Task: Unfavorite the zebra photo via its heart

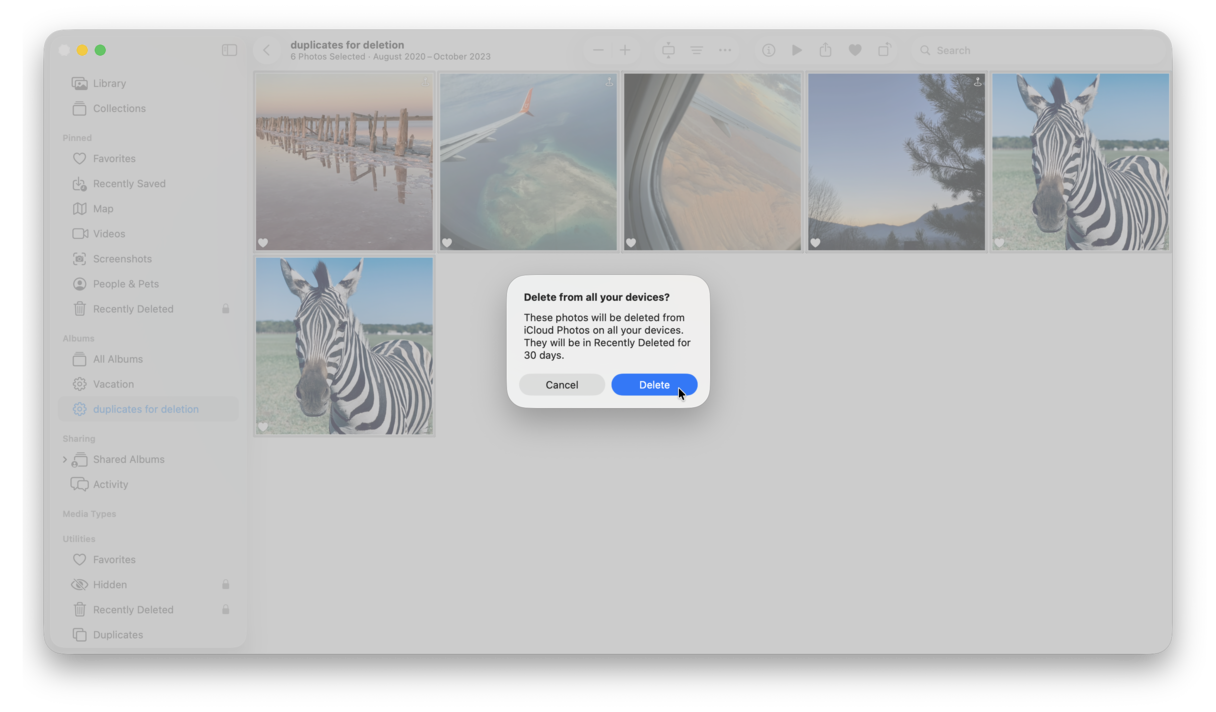Action: pyautogui.click(x=262, y=427)
